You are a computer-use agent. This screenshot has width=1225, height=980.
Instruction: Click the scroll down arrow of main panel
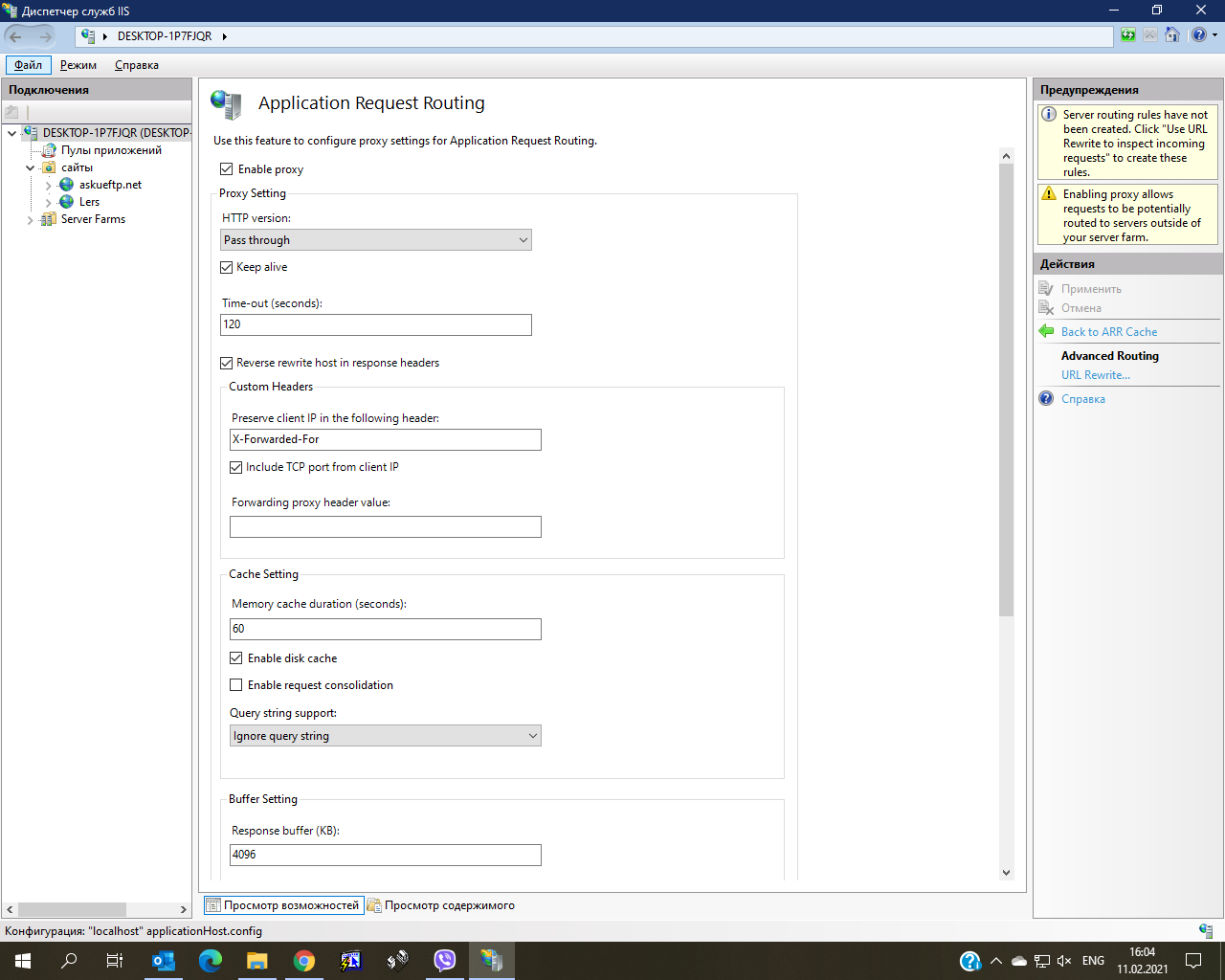pyautogui.click(x=1006, y=872)
